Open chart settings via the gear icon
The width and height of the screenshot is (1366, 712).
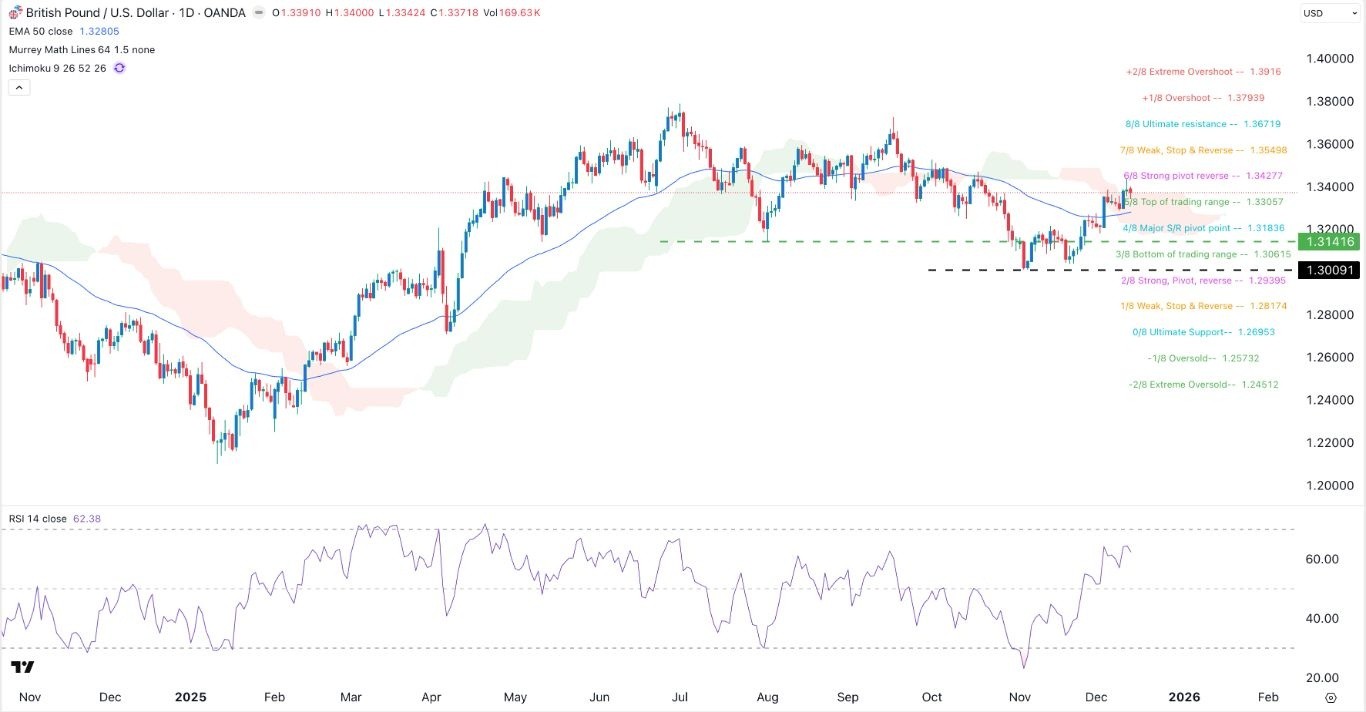tap(1330, 697)
